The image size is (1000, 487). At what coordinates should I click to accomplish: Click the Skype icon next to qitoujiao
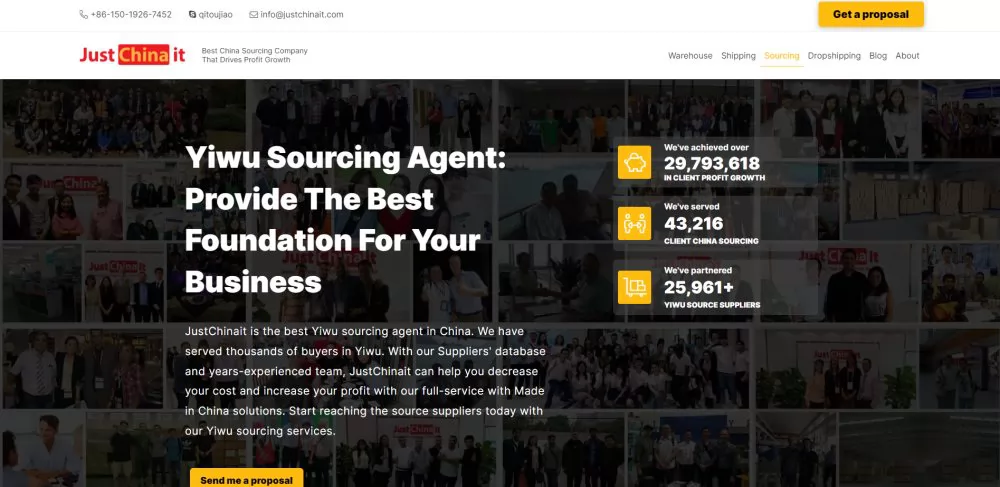pyautogui.click(x=193, y=14)
